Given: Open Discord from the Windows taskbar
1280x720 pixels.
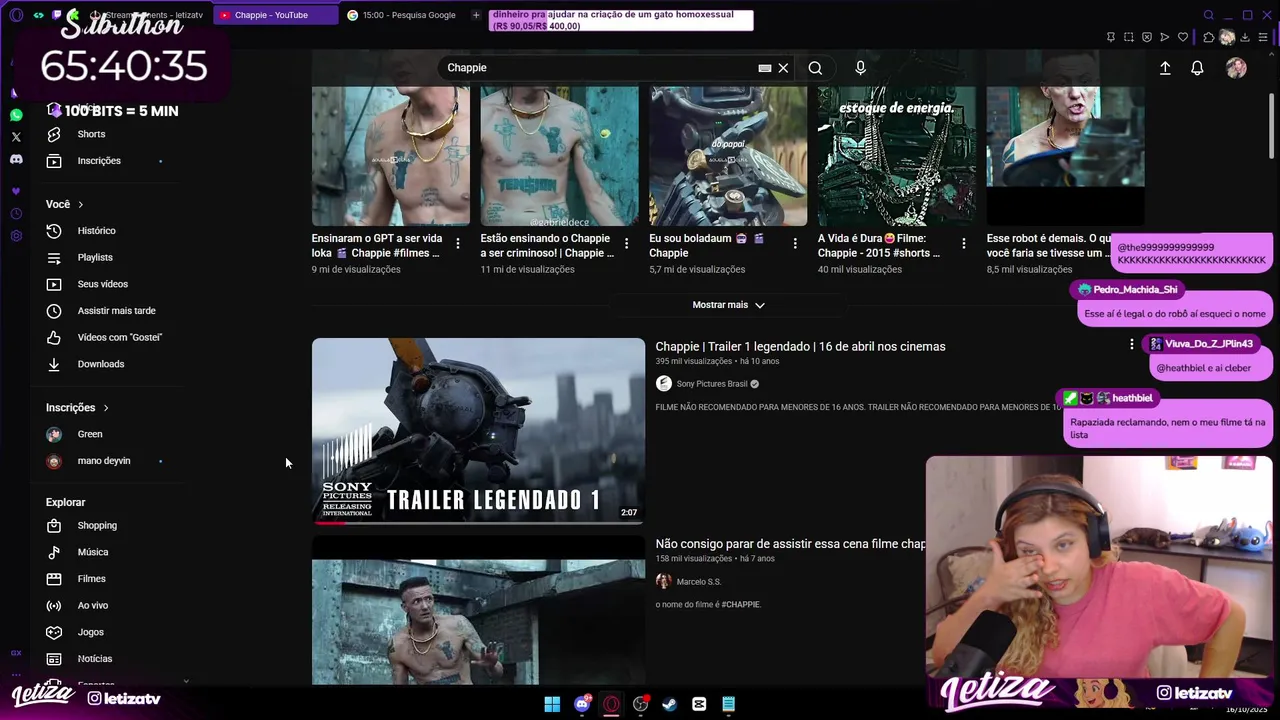Looking at the screenshot, I should tap(582, 704).
